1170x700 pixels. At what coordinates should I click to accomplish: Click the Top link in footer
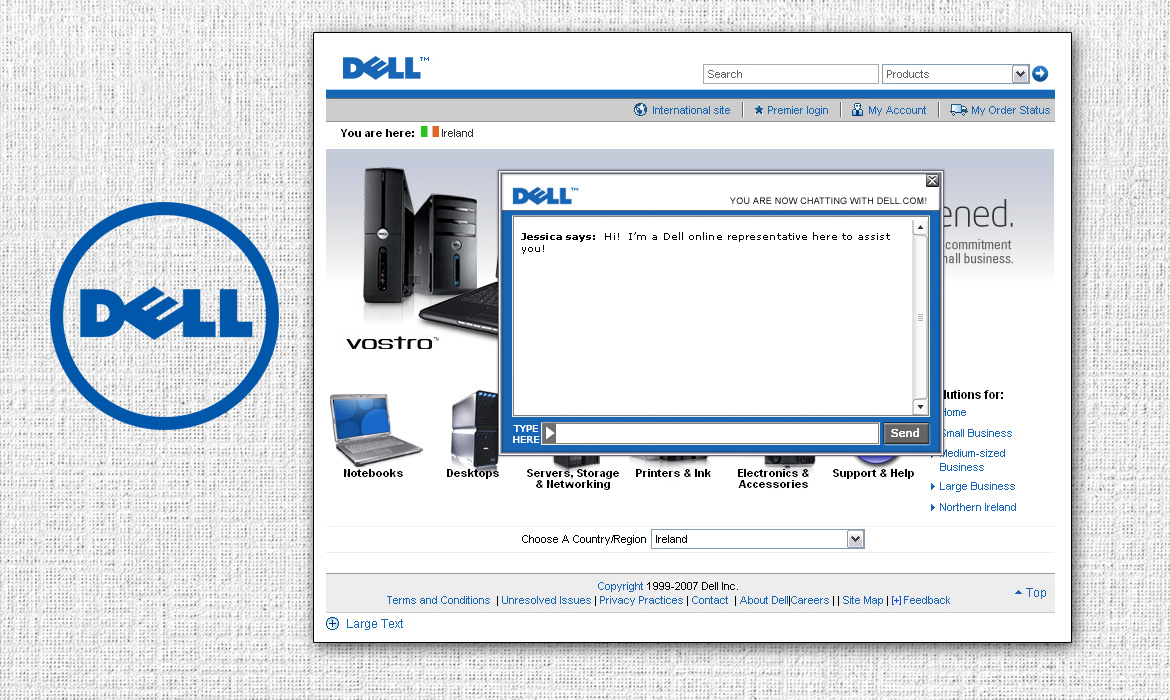click(1036, 593)
